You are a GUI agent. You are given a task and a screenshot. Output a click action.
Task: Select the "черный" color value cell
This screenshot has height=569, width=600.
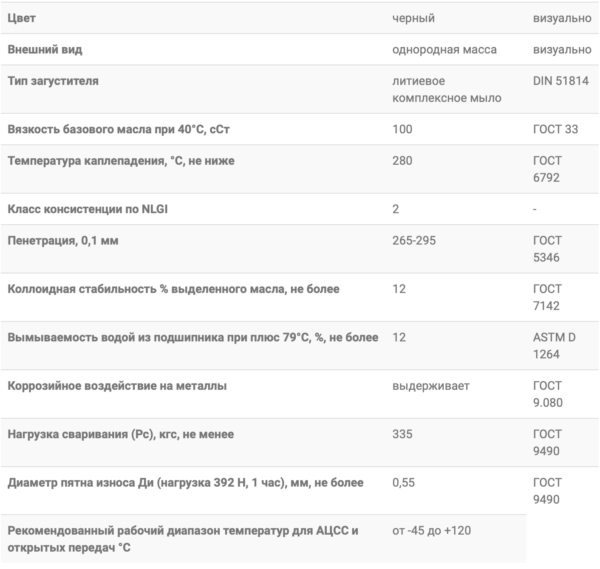[x=415, y=19]
